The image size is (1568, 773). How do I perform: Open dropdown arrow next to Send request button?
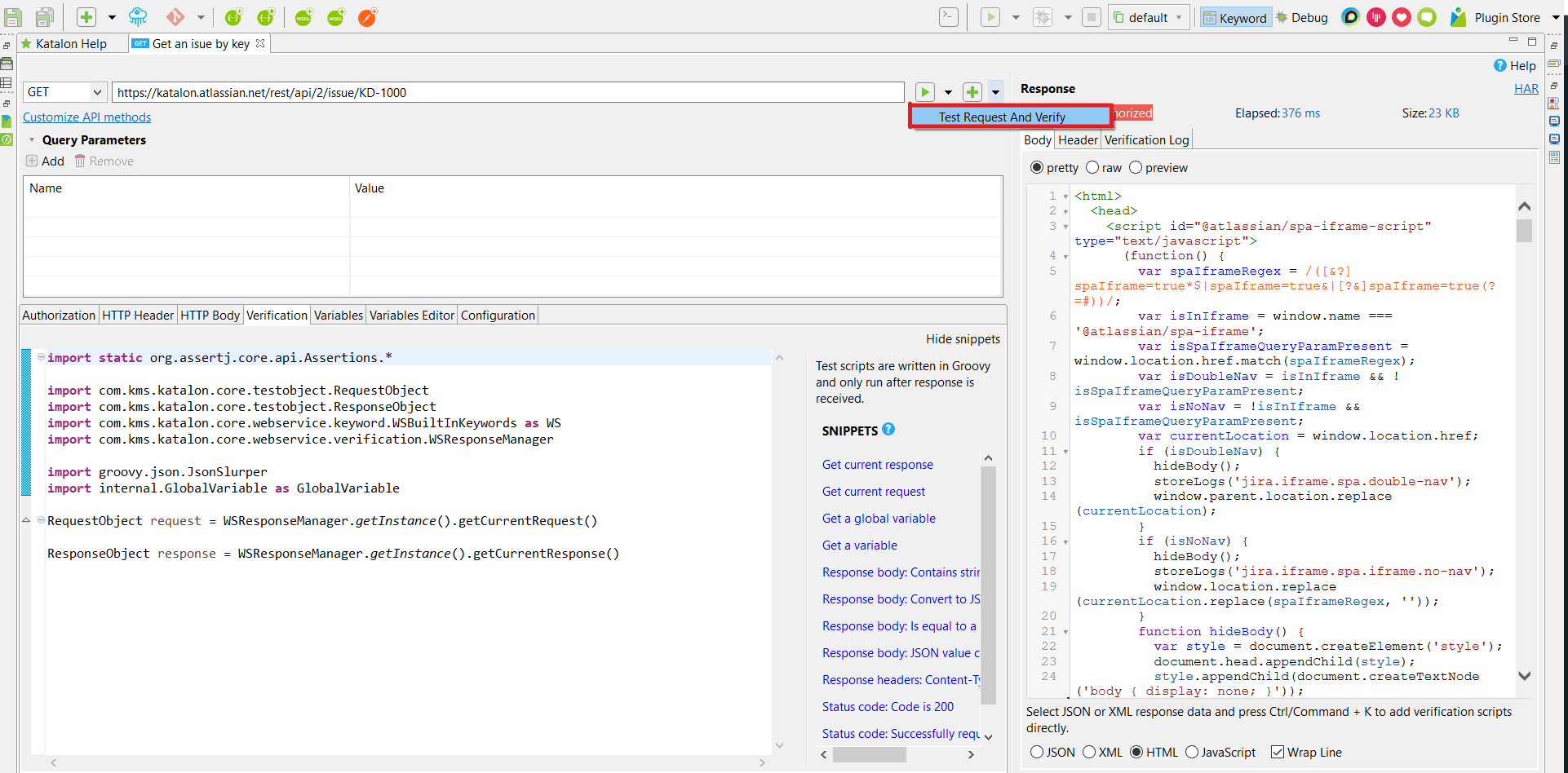pos(948,92)
